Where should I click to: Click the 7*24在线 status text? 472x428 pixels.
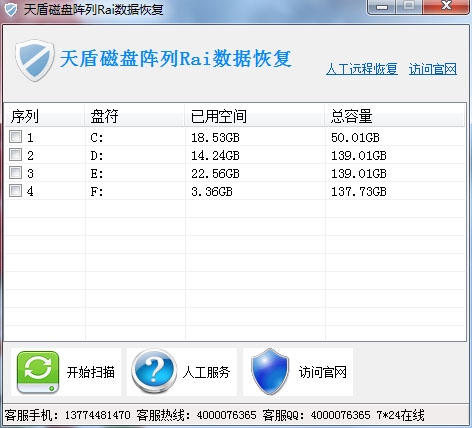click(401, 415)
